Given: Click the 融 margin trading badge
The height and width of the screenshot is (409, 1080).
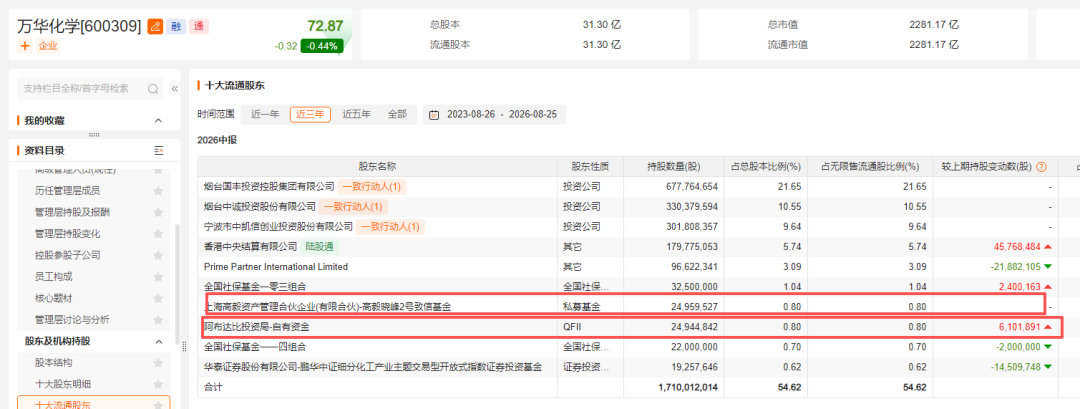Looking at the screenshot, I should 176,27.
